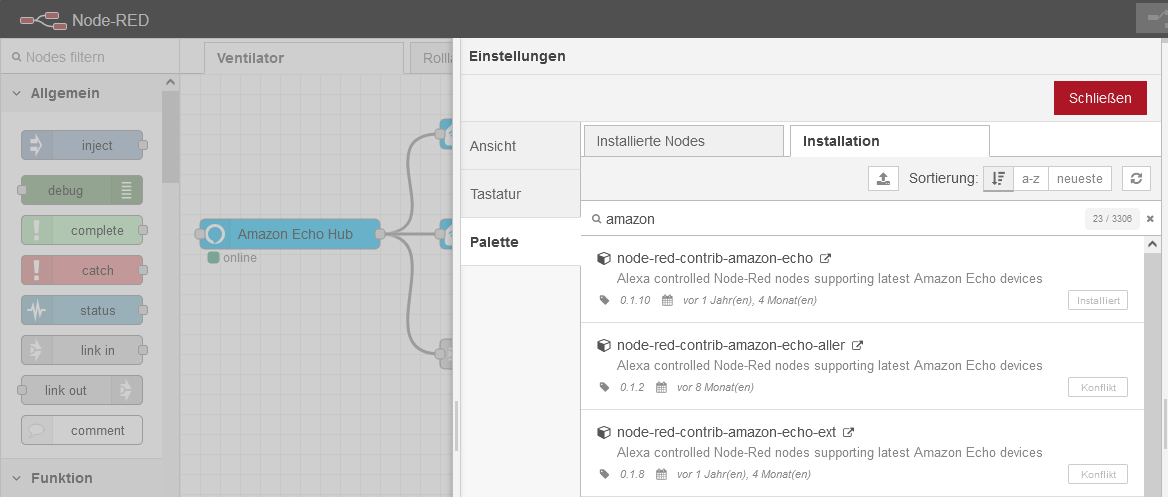The image size is (1168, 497).
Task: Select the comment node in the palette
Action: pos(82,431)
